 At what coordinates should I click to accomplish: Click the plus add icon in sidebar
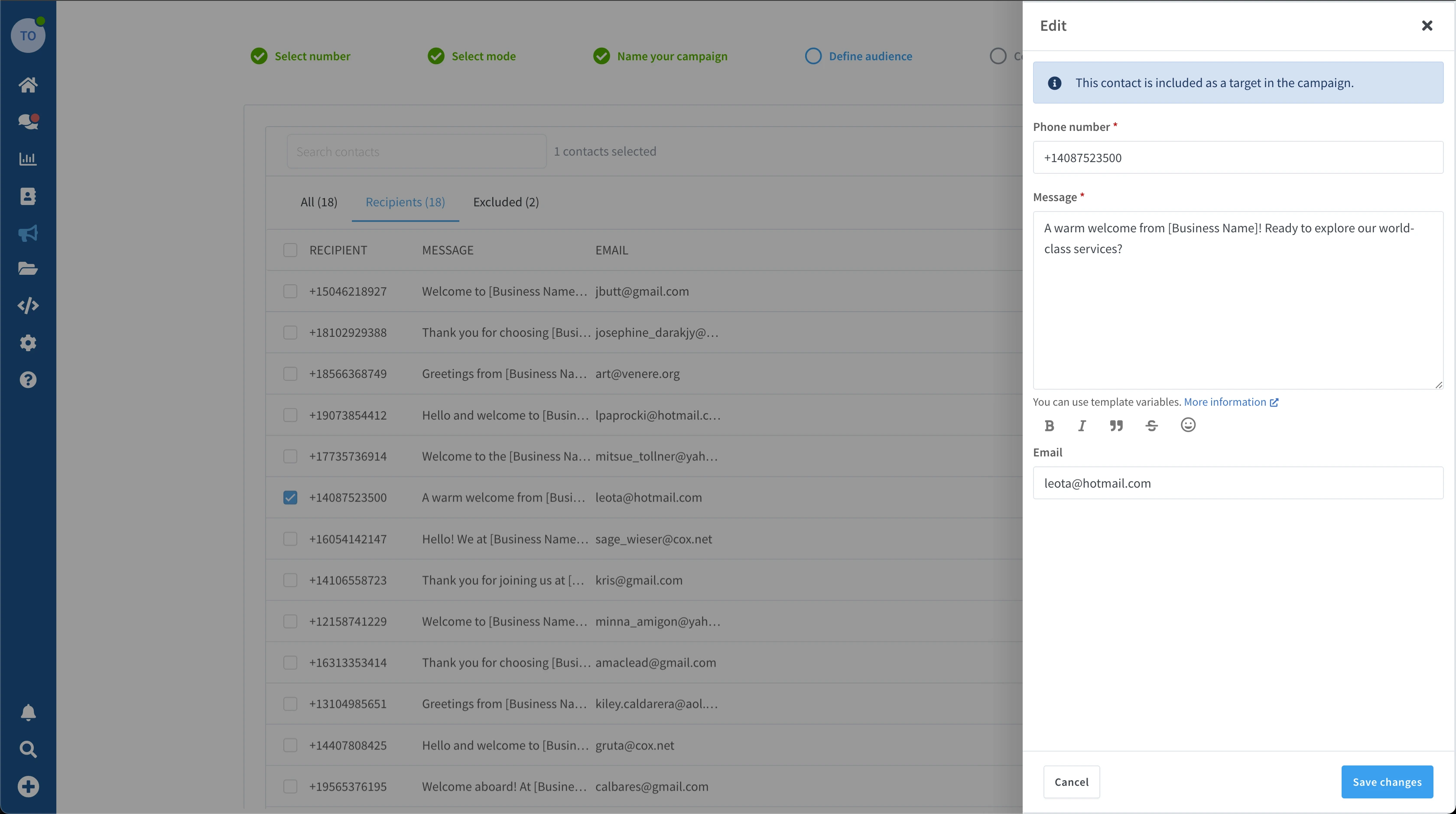[x=28, y=786]
